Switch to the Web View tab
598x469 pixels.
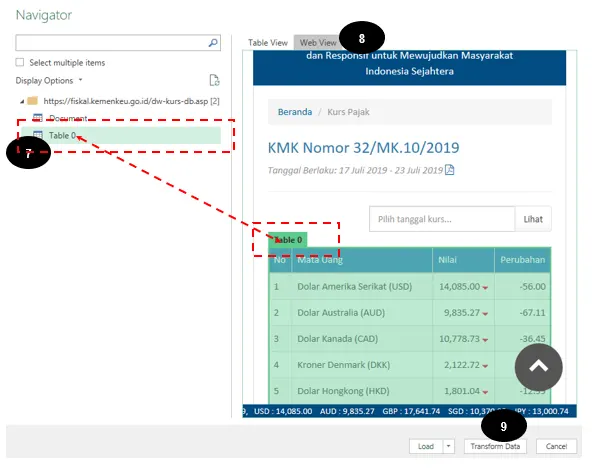pyautogui.click(x=318, y=43)
